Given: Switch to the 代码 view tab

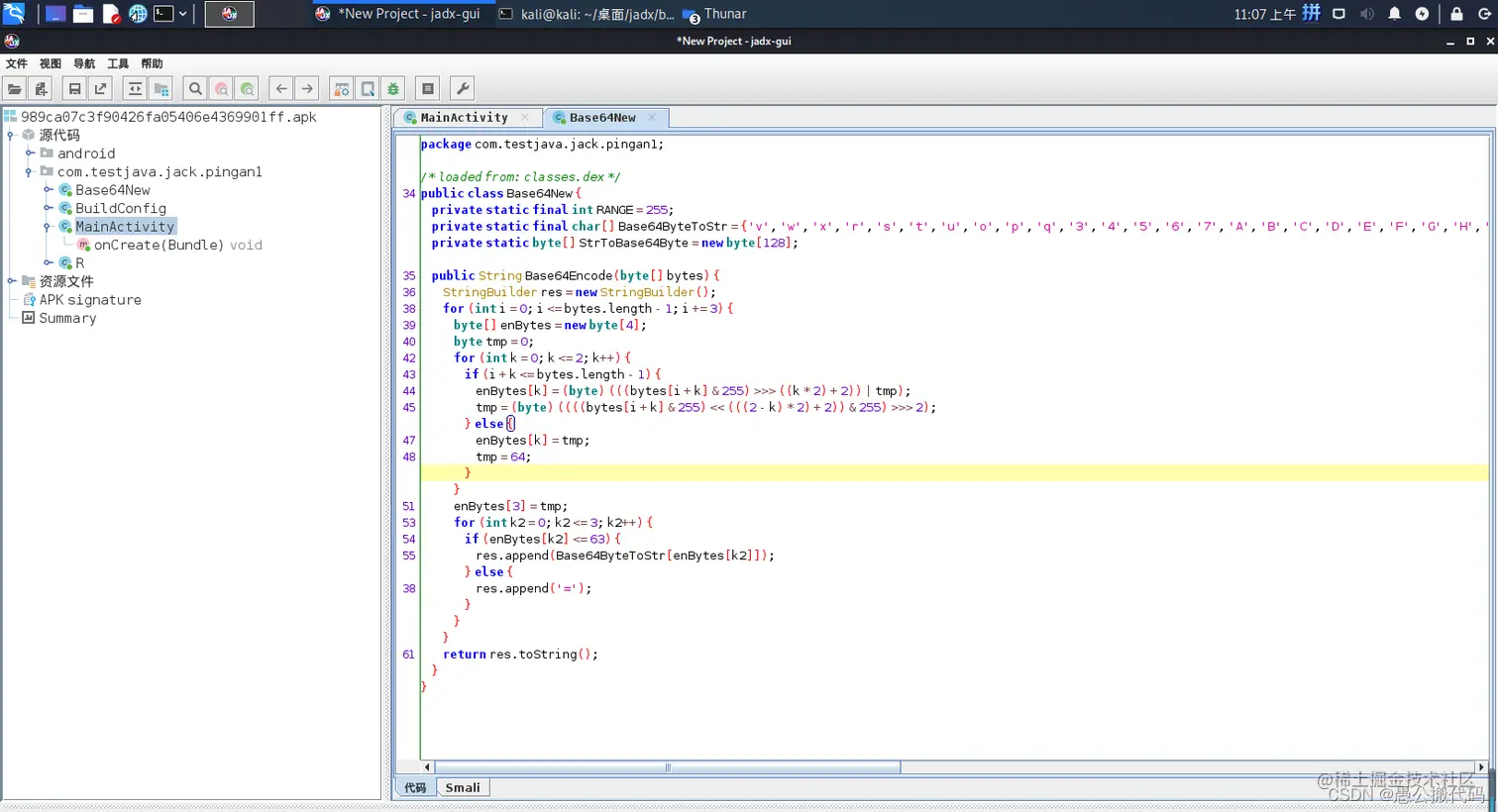Looking at the screenshot, I should tap(415, 788).
